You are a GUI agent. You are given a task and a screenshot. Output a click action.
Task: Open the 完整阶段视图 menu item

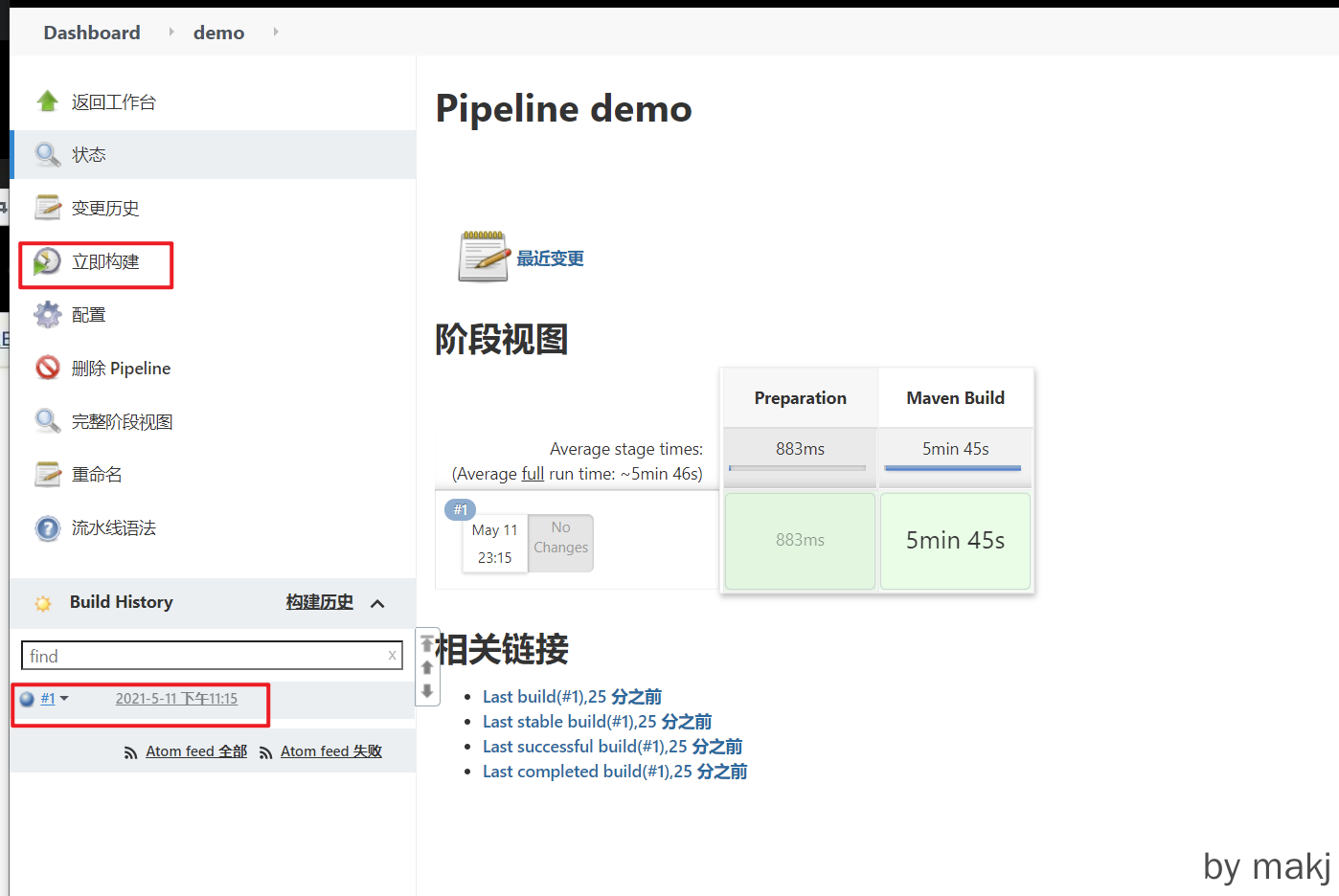tap(122, 422)
